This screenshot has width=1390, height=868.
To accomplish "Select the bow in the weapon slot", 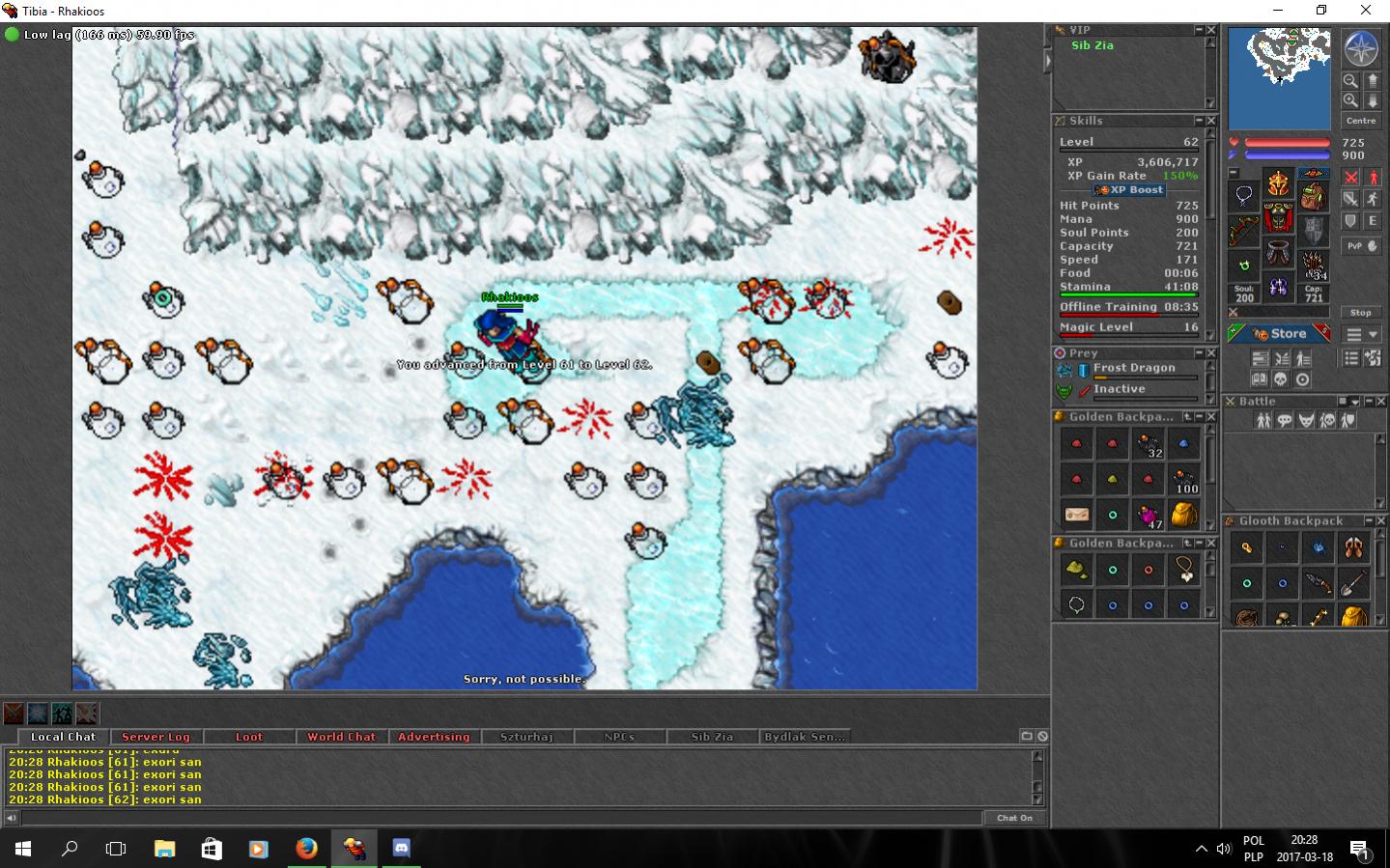I will tap(1244, 231).
